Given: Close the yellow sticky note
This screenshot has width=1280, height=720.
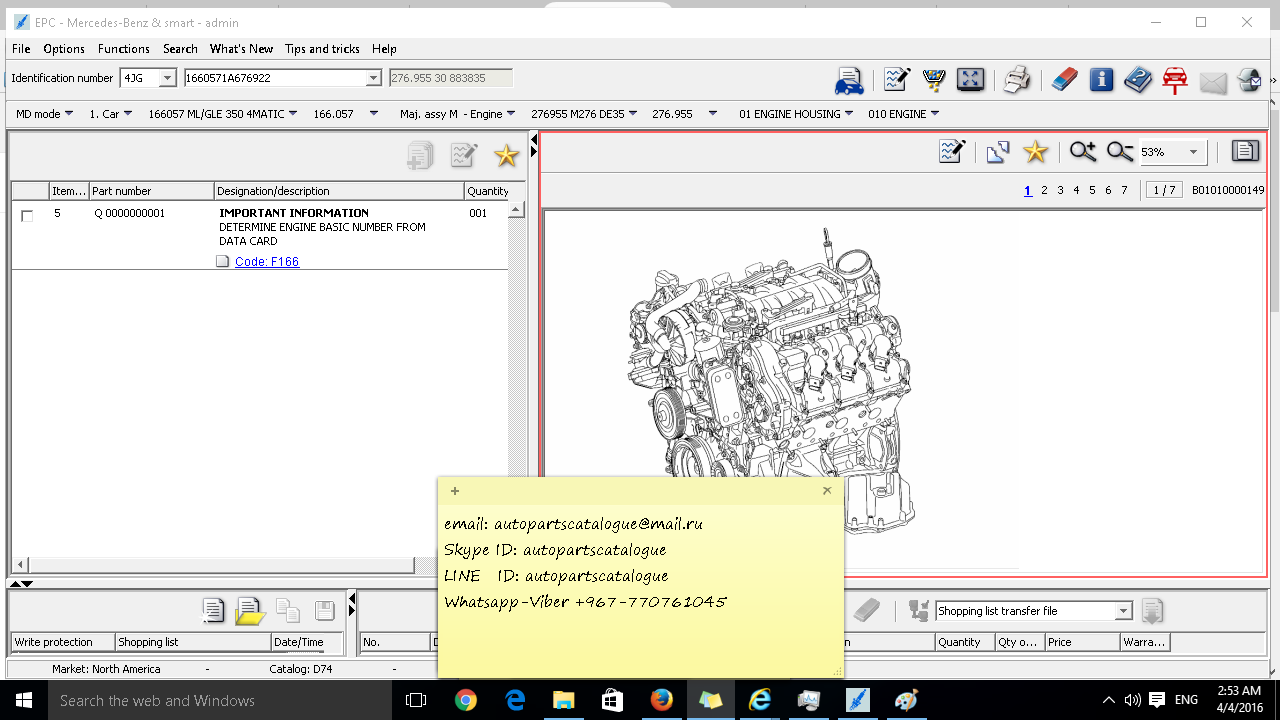Looking at the screenshot, I should click(x=827, y=491).
